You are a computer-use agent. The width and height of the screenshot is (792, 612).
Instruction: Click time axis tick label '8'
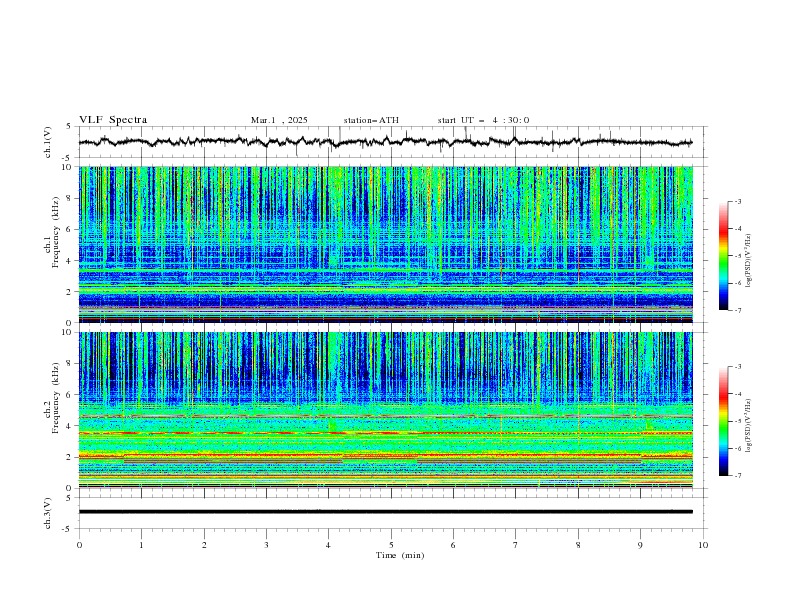point(578,545)
